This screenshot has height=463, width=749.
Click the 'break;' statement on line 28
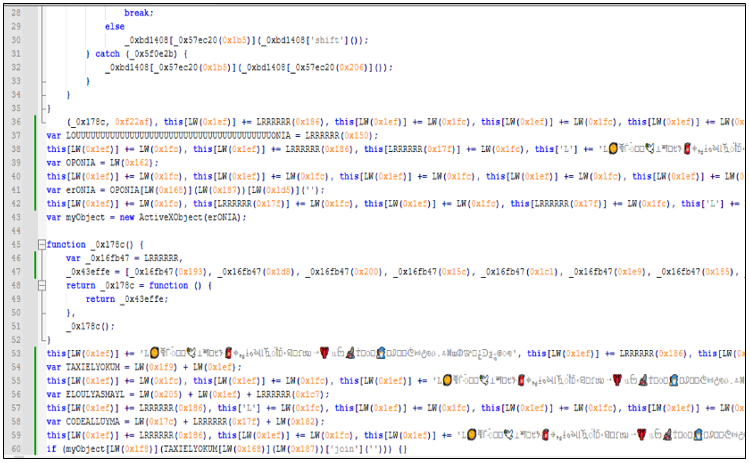139,13
